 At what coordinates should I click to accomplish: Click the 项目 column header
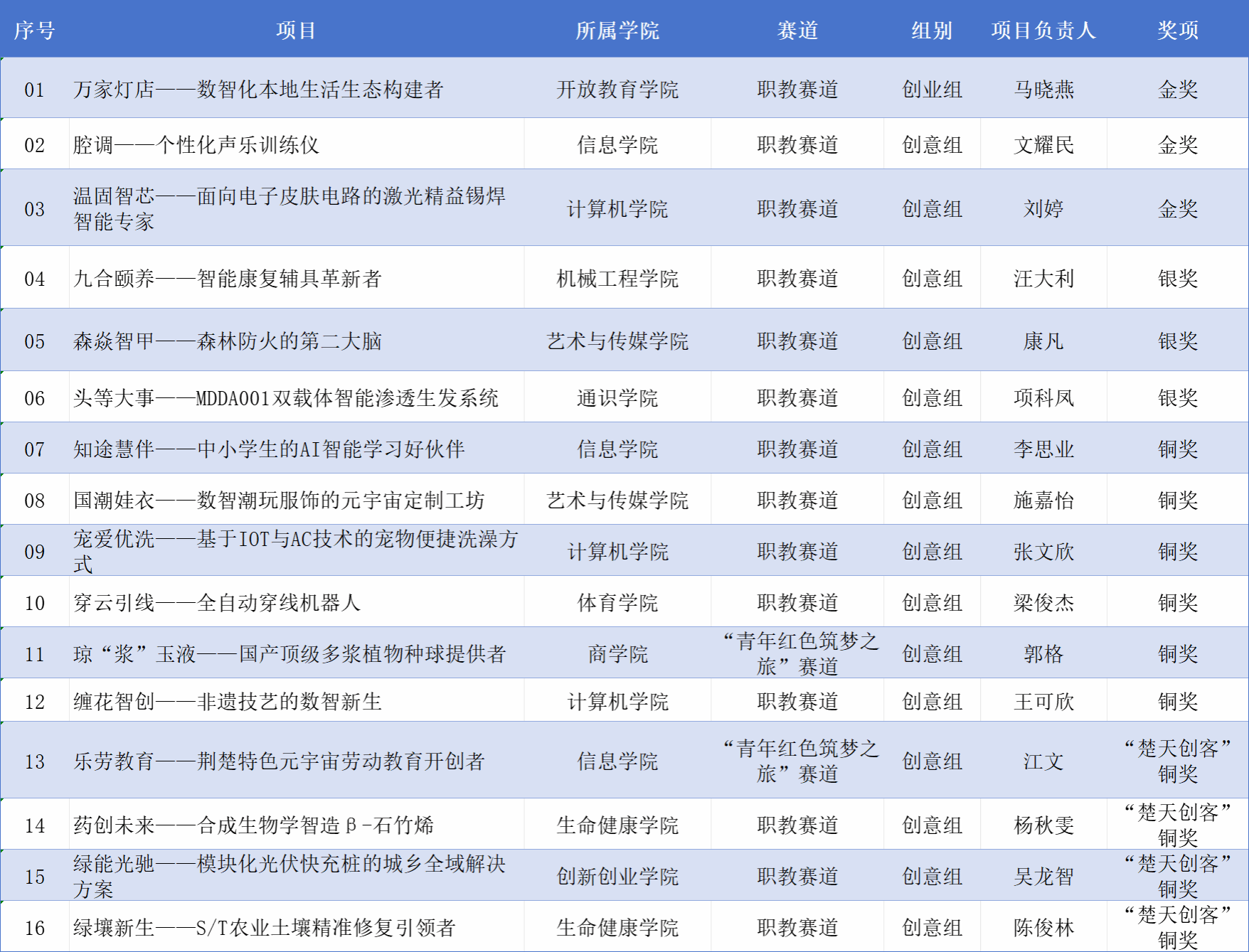(296, 31)
